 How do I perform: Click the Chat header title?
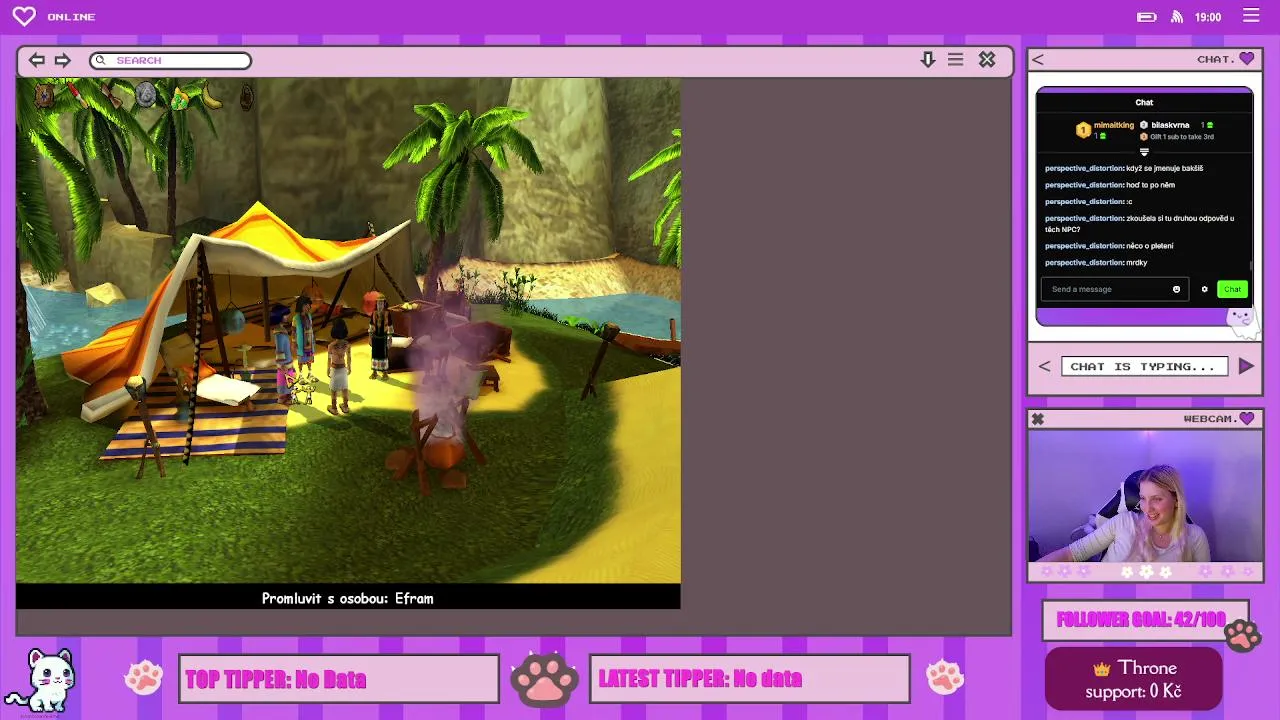coord(1144,102)
